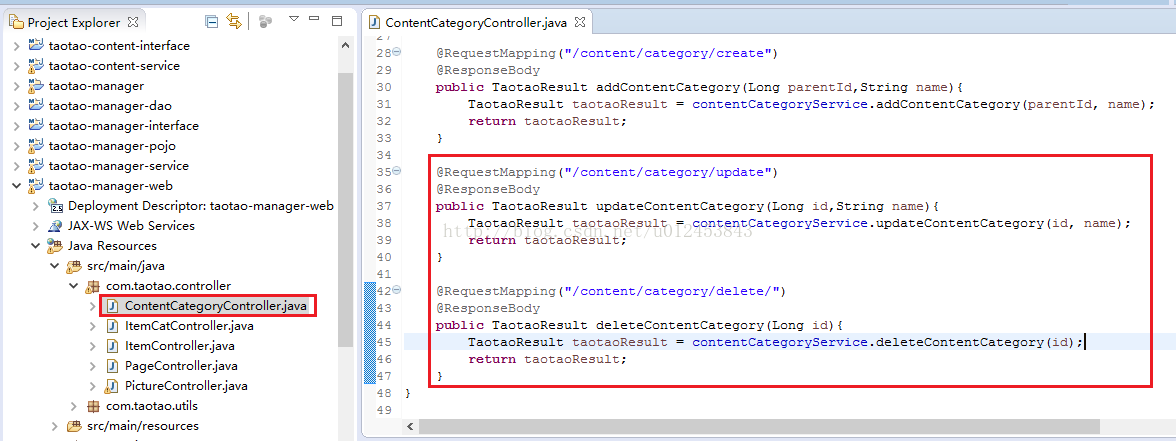Click the Project Explorer folder icon on its tab
1176x441 pixels.
[16, 22]
